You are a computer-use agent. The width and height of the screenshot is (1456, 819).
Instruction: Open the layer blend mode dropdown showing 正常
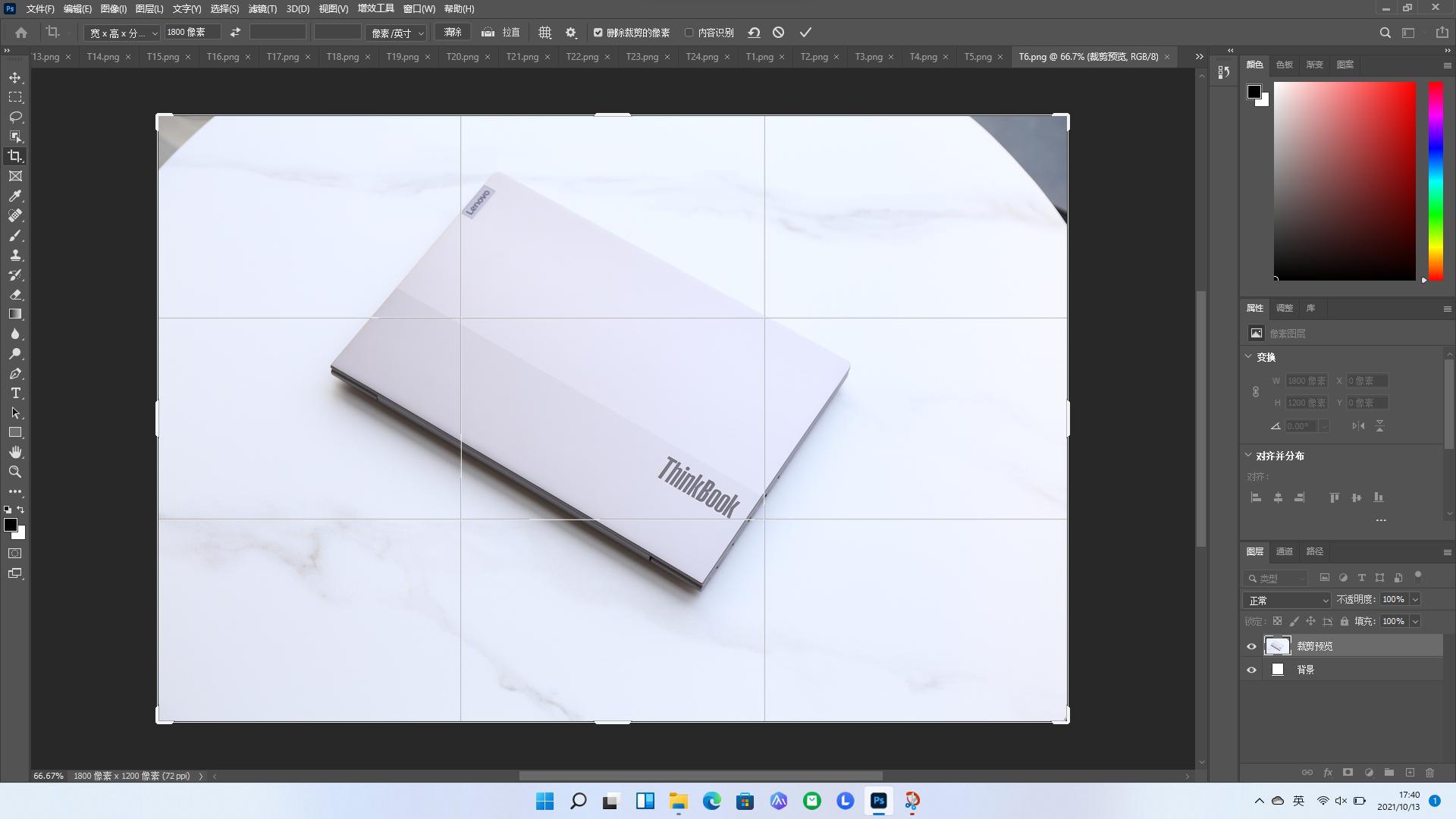click(1287, 600)
